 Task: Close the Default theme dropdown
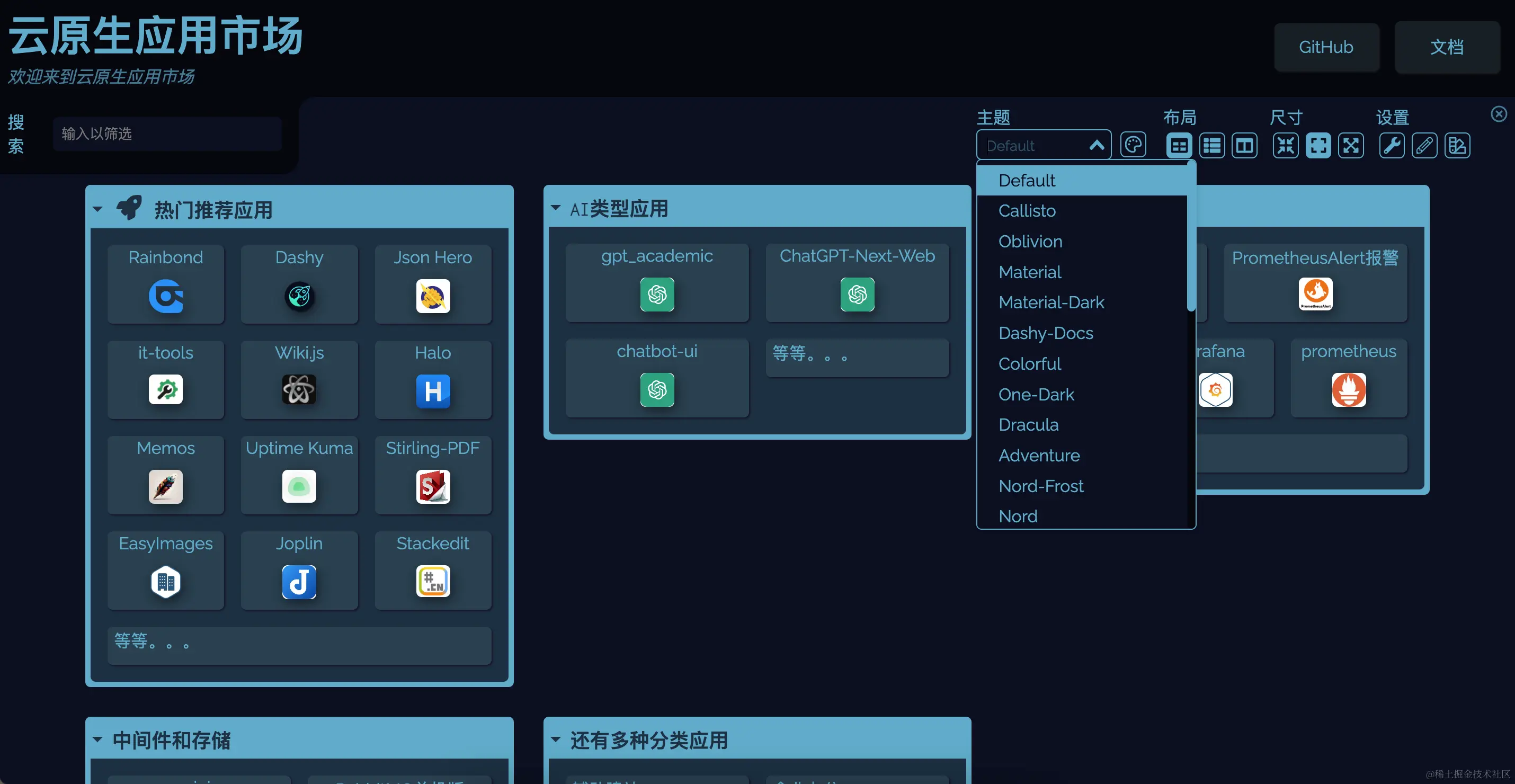pos(1097,145)
